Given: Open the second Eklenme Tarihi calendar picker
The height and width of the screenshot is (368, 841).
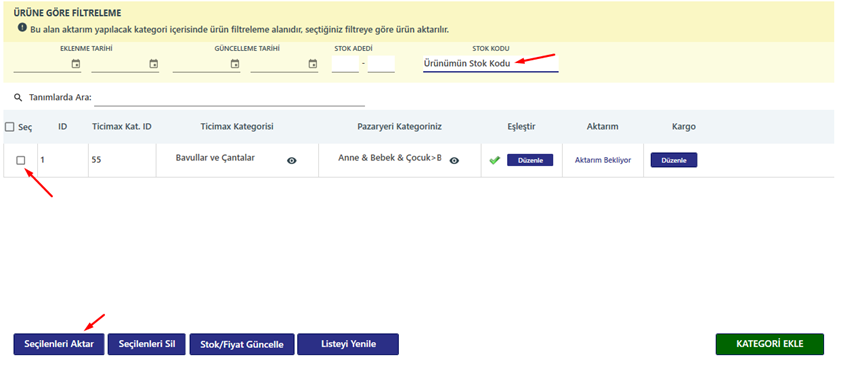Looking at the screenshot, I should 154,64.
